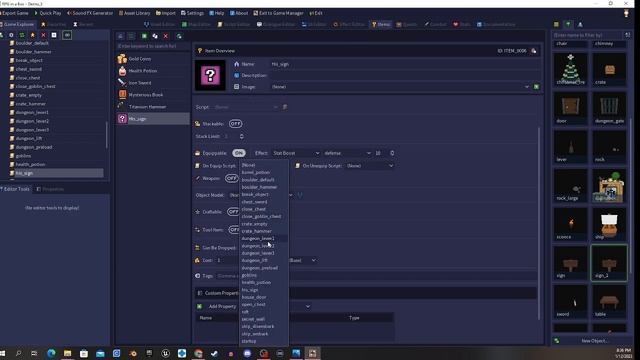Image resolution: width=640 pixels, height=360 pixels.
Task: Click the green icon beside Image dropdown
Action: [536, 87]
